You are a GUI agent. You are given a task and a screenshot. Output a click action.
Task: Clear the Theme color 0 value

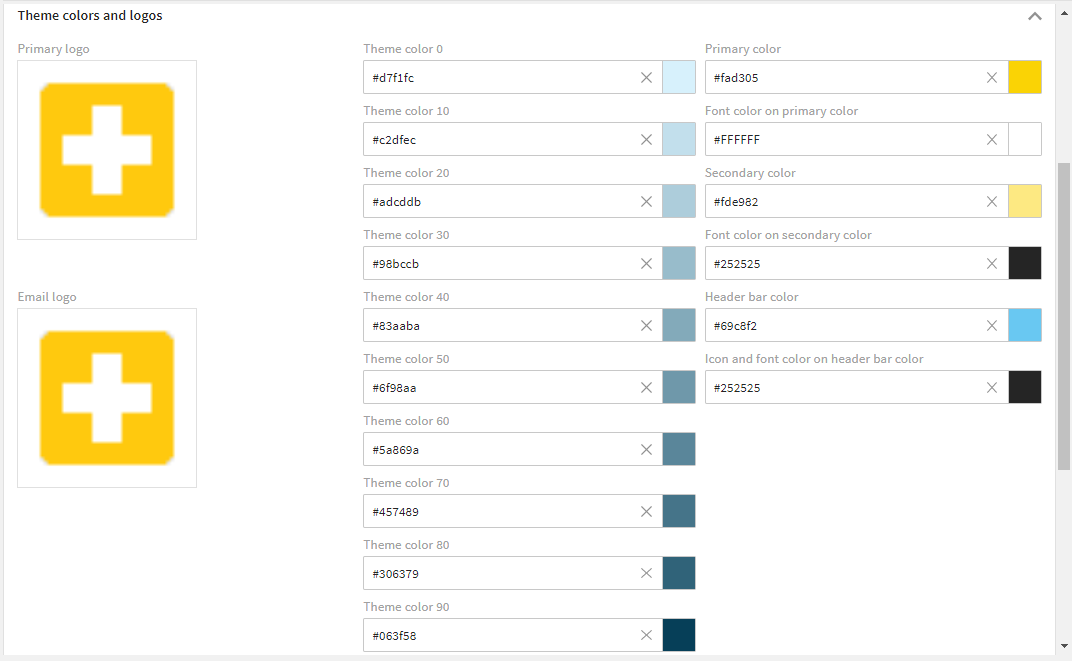tap(646, 77)
